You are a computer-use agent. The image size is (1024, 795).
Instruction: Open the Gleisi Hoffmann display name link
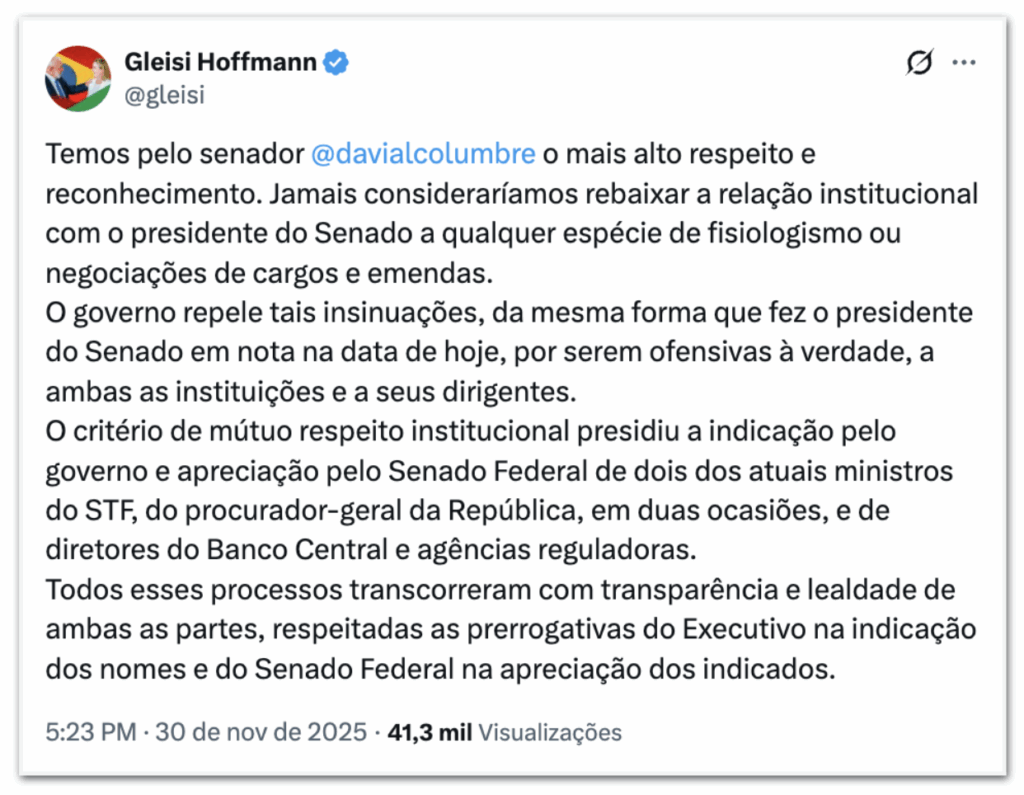(220, 63)
